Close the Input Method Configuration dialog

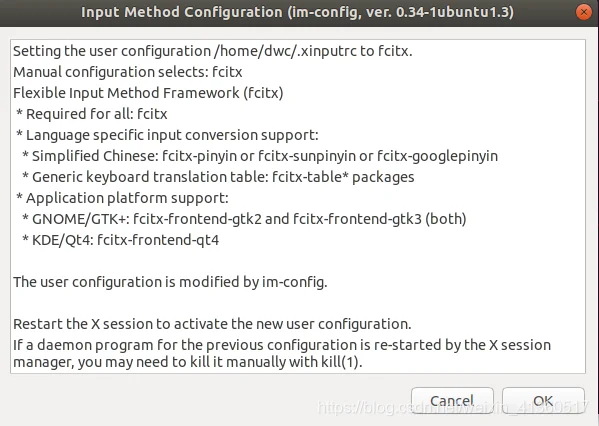click(x=583, y=12)
